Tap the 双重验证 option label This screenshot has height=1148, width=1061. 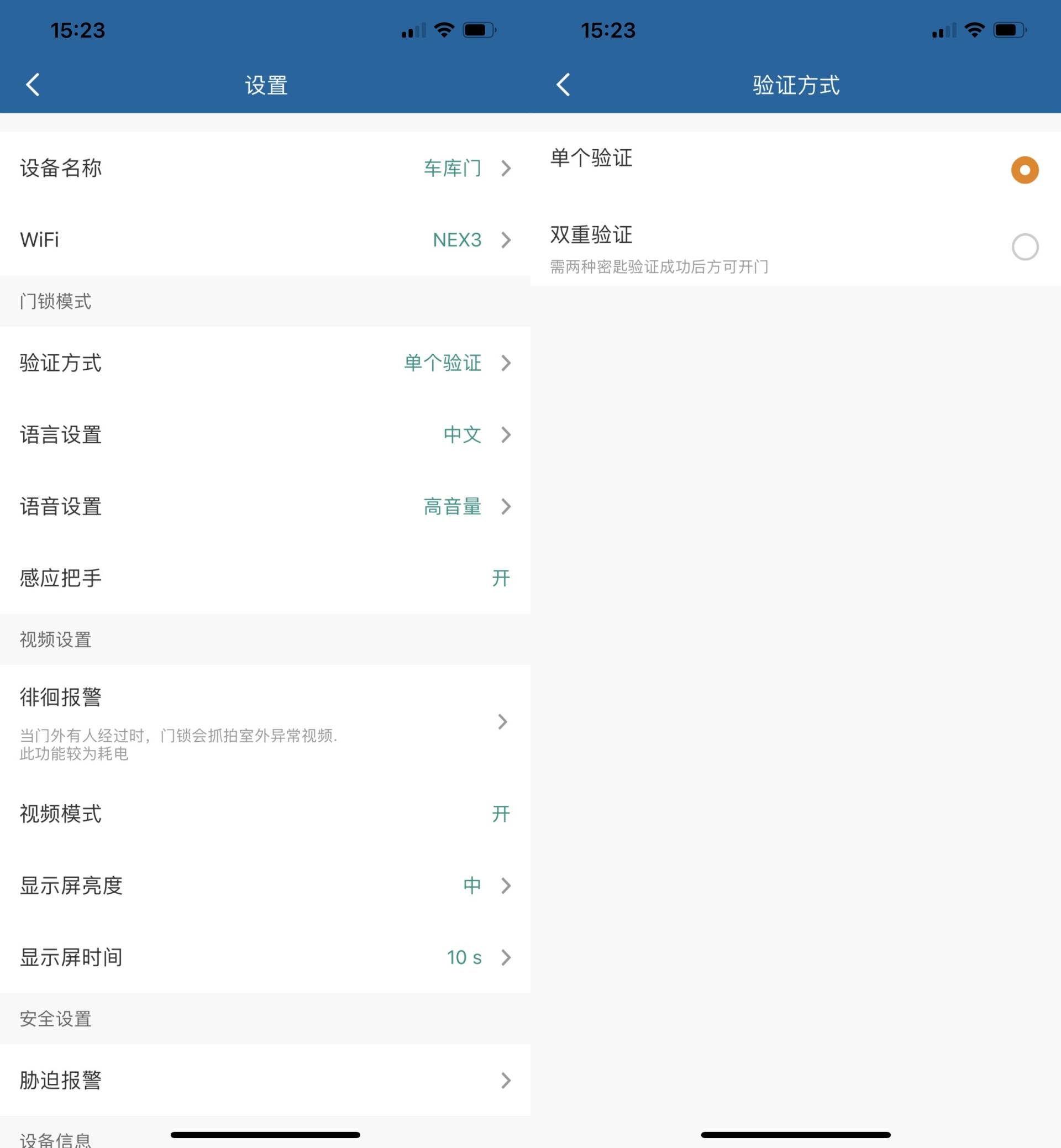(591, 235)
